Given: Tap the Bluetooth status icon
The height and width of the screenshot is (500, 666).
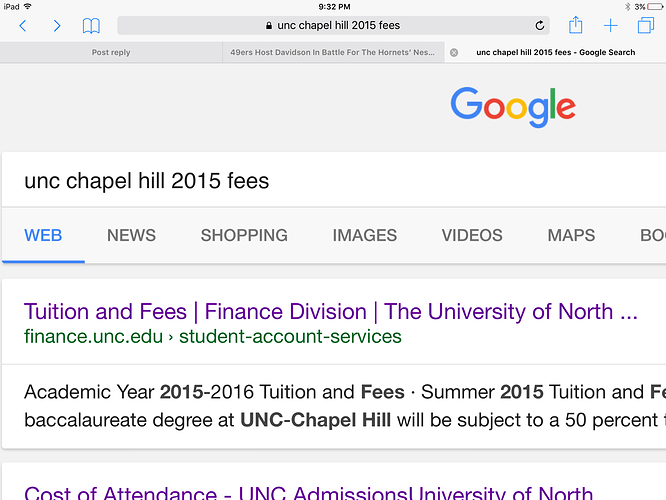Looking at the screenshot, I should click(627, 6).
